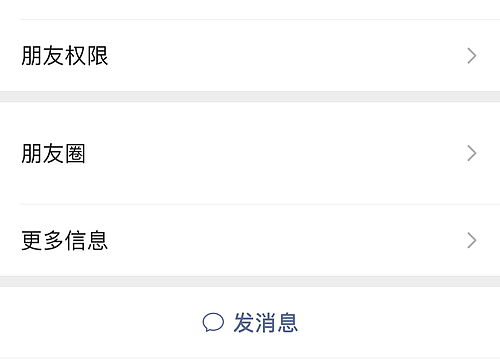The width and height of the screenshot is (500, 360).
Task: Expand 朋友圈 via its right chevron
Action: 472,153
